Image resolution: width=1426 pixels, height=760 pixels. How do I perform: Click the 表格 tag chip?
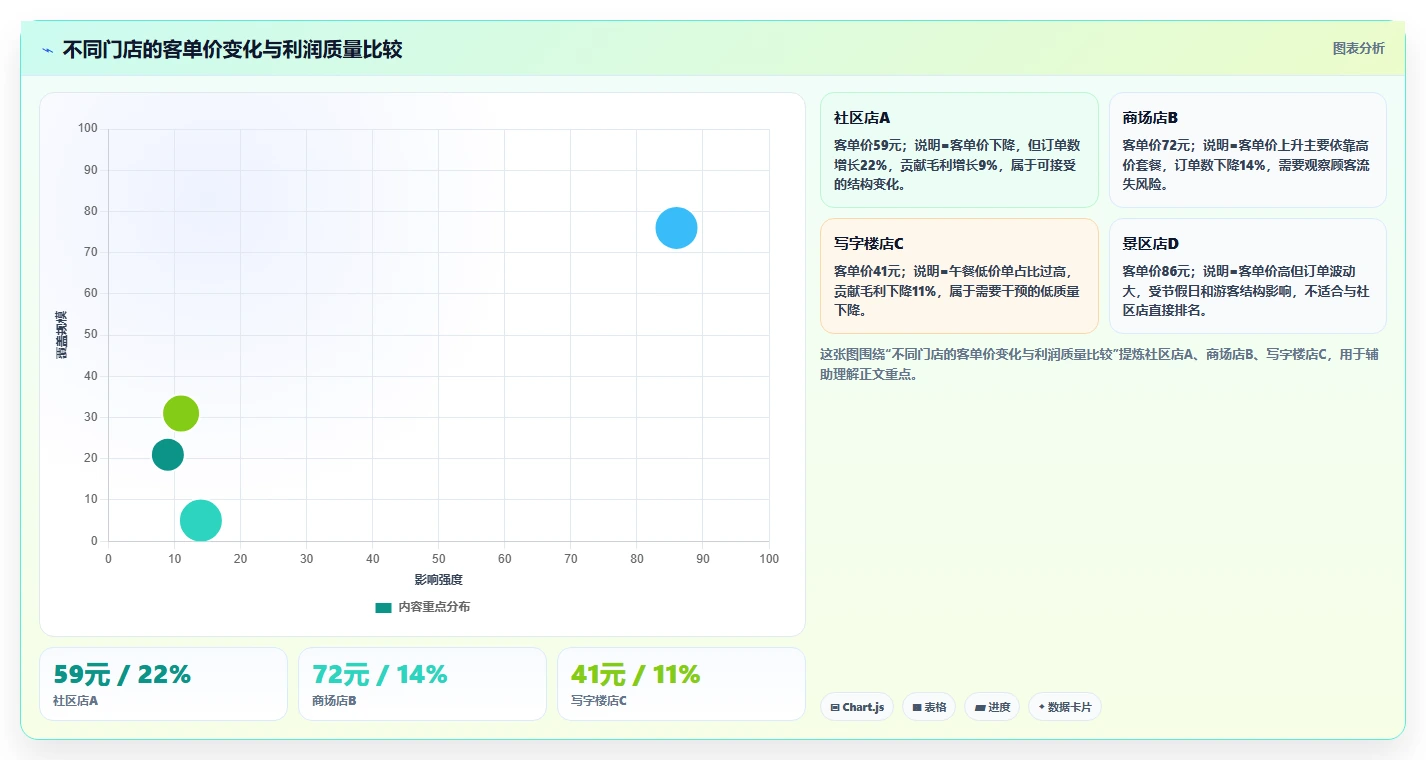(x=929, y=707)
